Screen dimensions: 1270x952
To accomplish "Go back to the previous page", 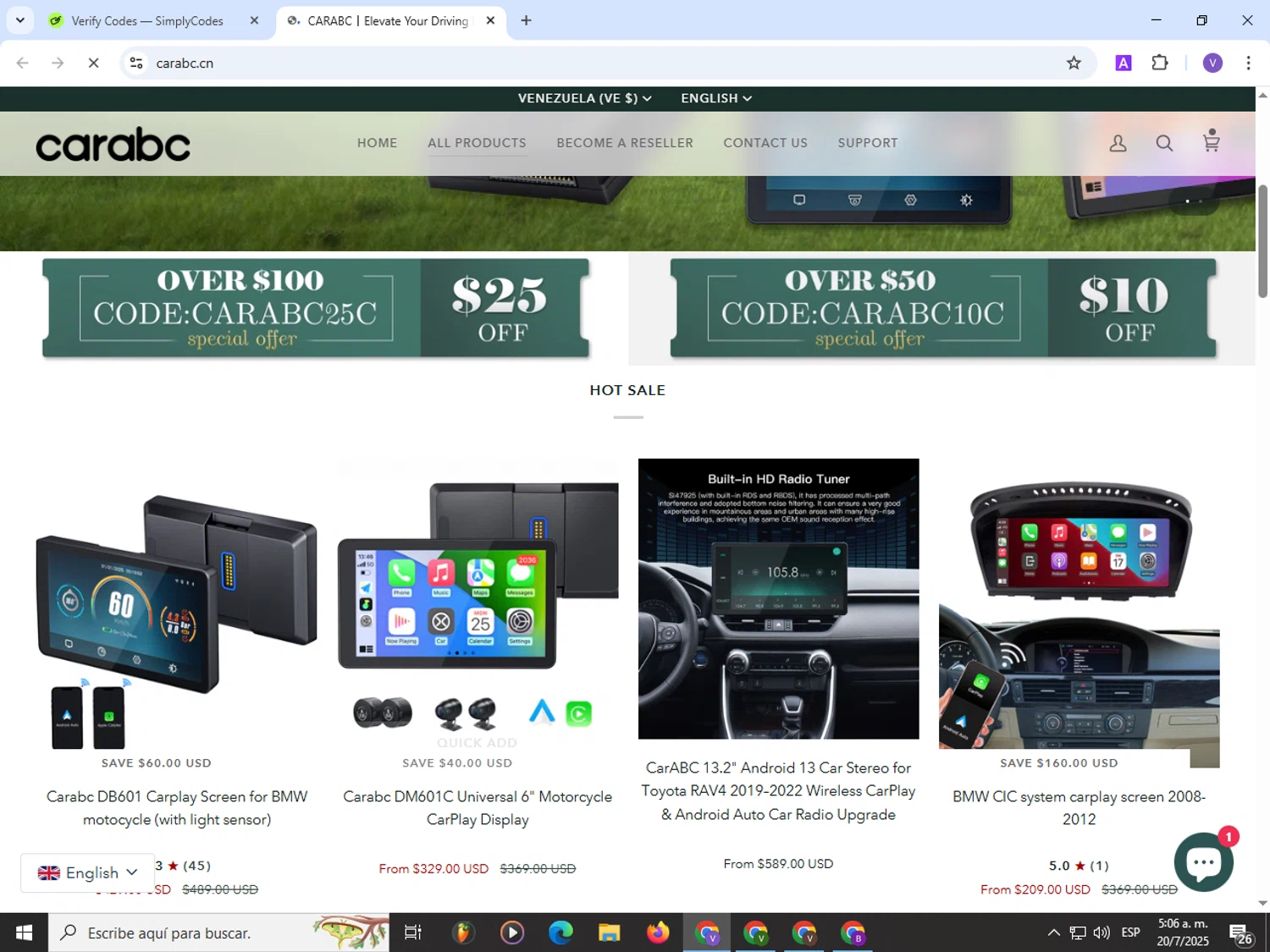I will point(23,63).
